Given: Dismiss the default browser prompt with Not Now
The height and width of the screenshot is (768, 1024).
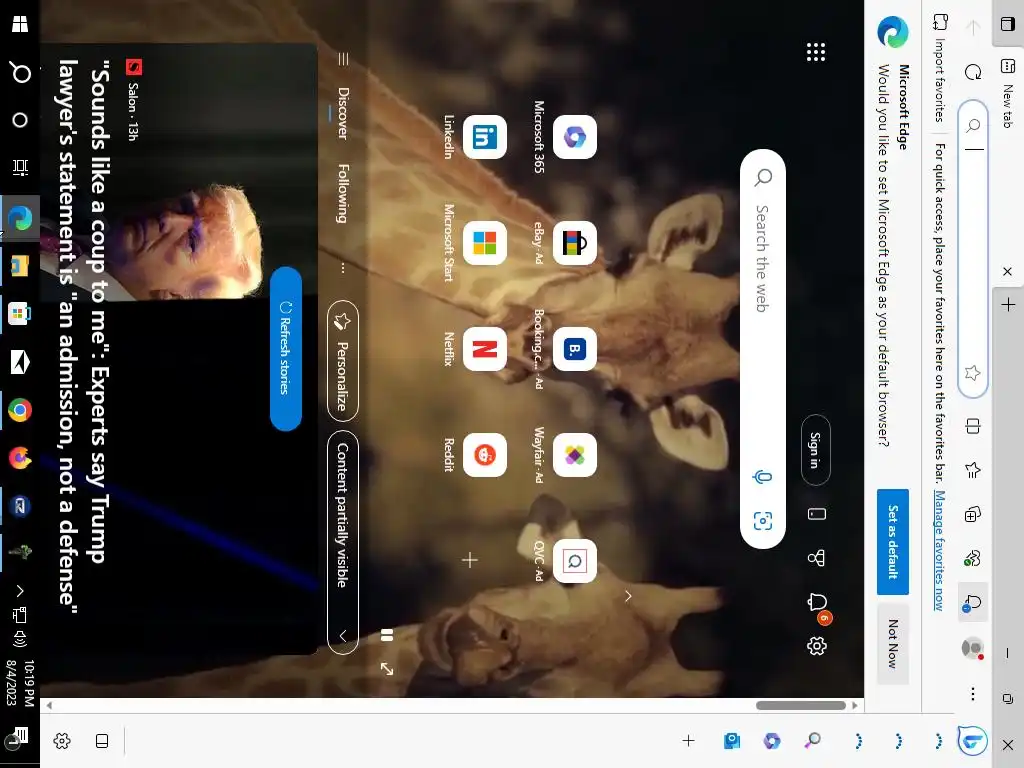Looking at the screenshot, I should (893, 644).
